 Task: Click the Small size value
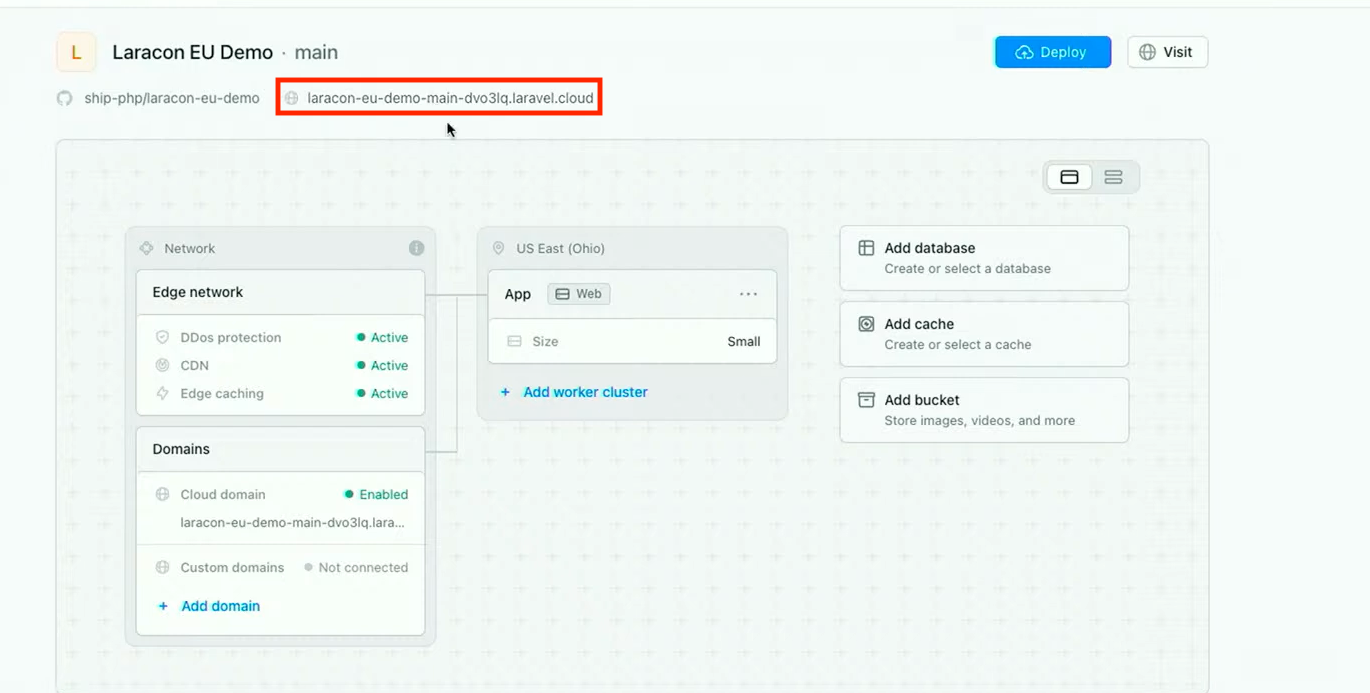click(x=744, y=341)
